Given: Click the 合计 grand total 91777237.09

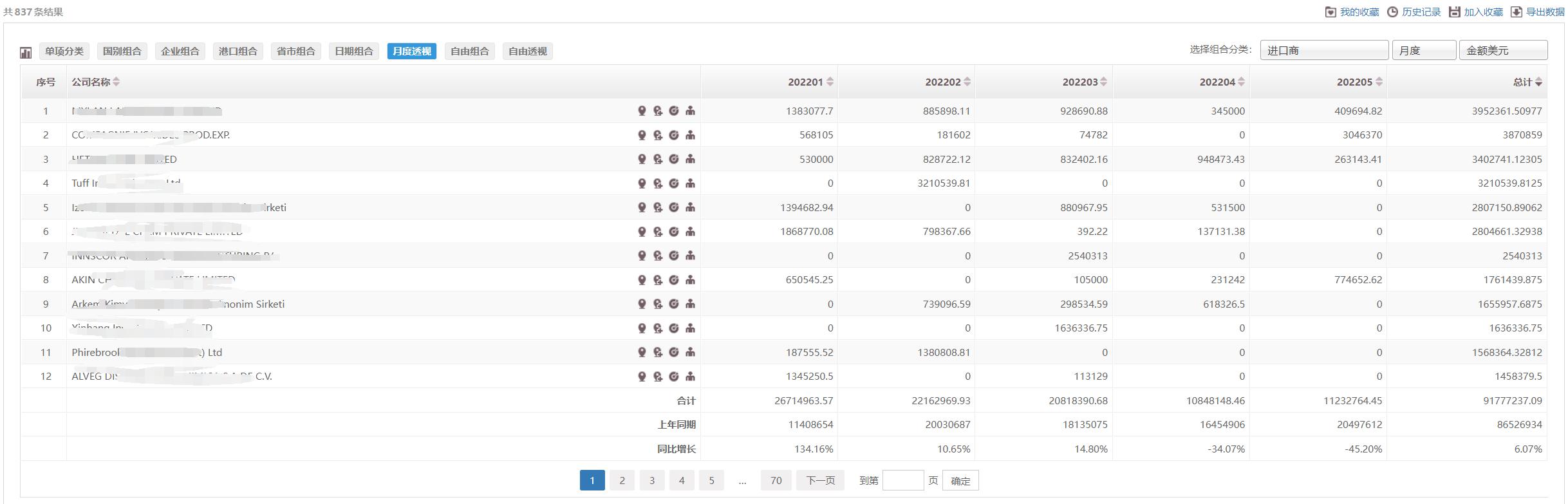Looking at the screenshot, I should pyautogui.click(x=1513, y=400).
